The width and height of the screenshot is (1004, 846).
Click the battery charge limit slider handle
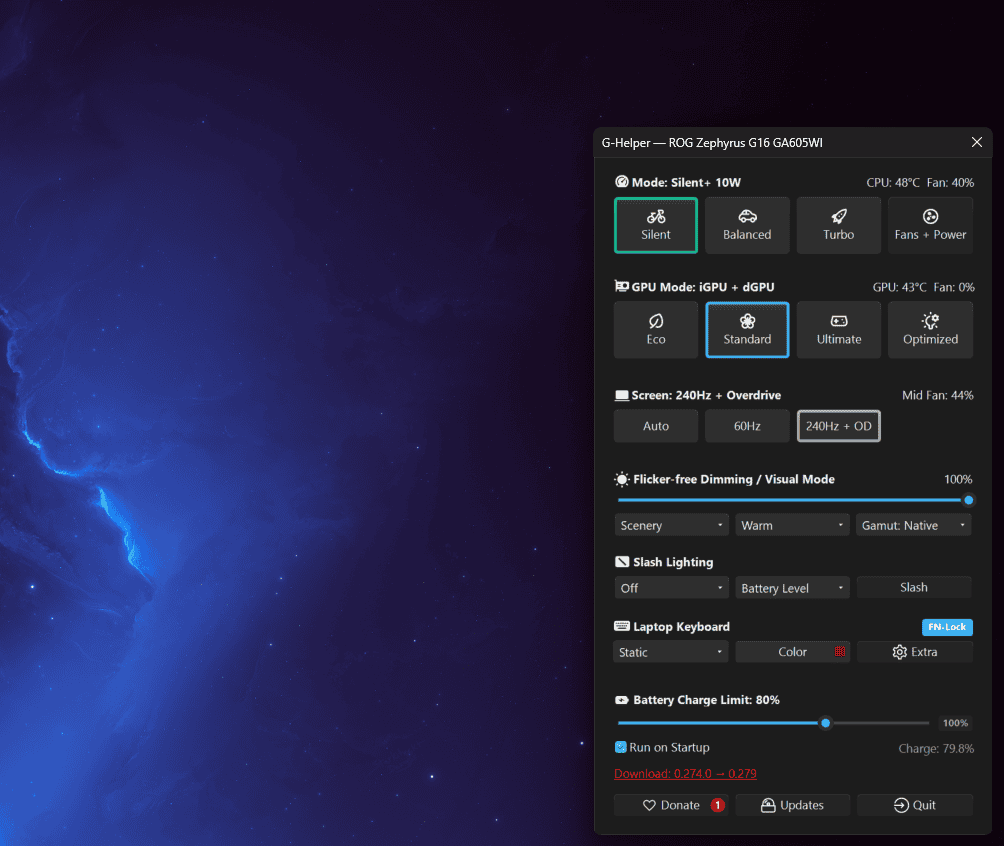pos(825,723)
